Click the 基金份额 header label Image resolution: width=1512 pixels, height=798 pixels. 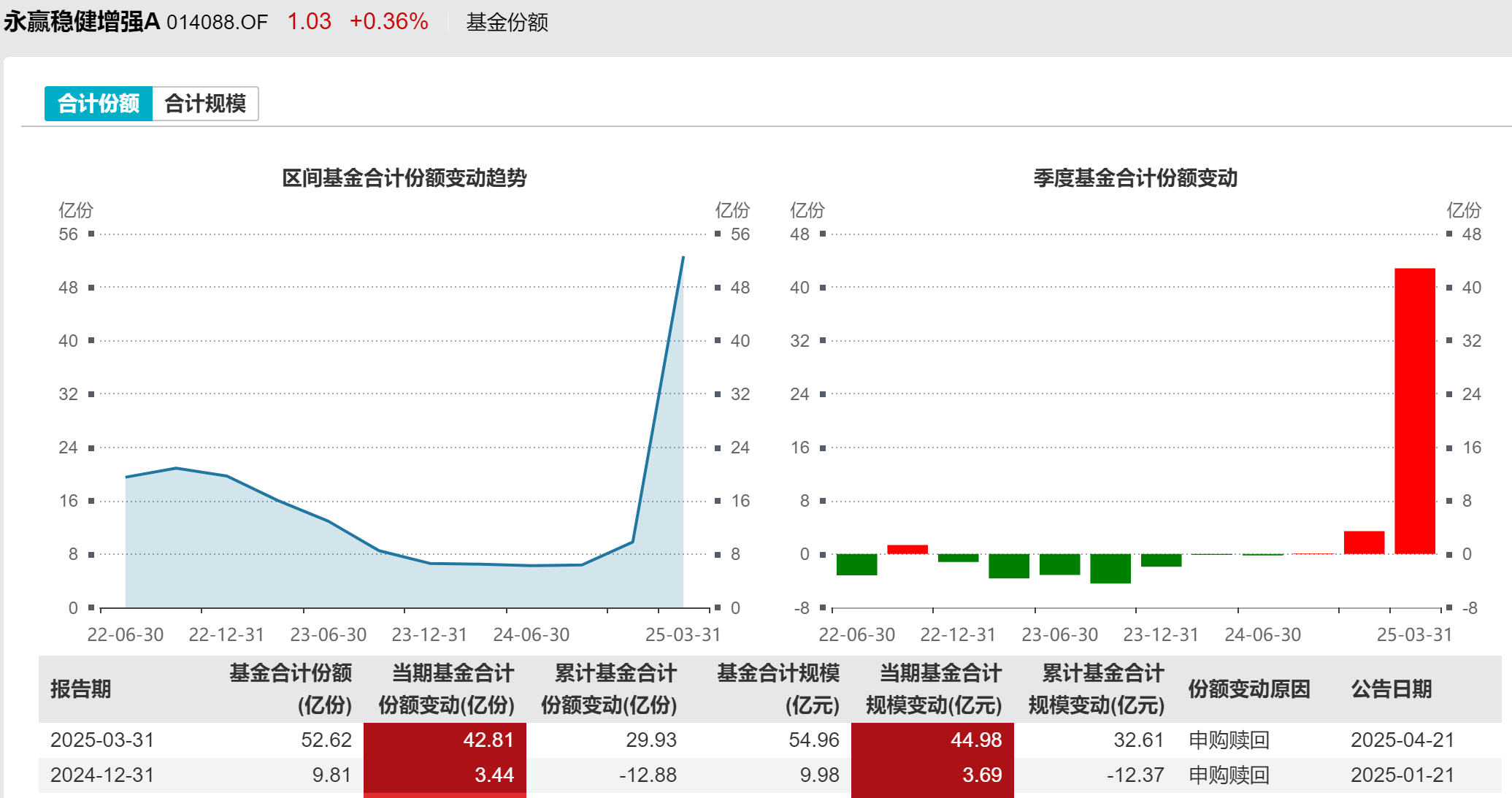(507, 22)
